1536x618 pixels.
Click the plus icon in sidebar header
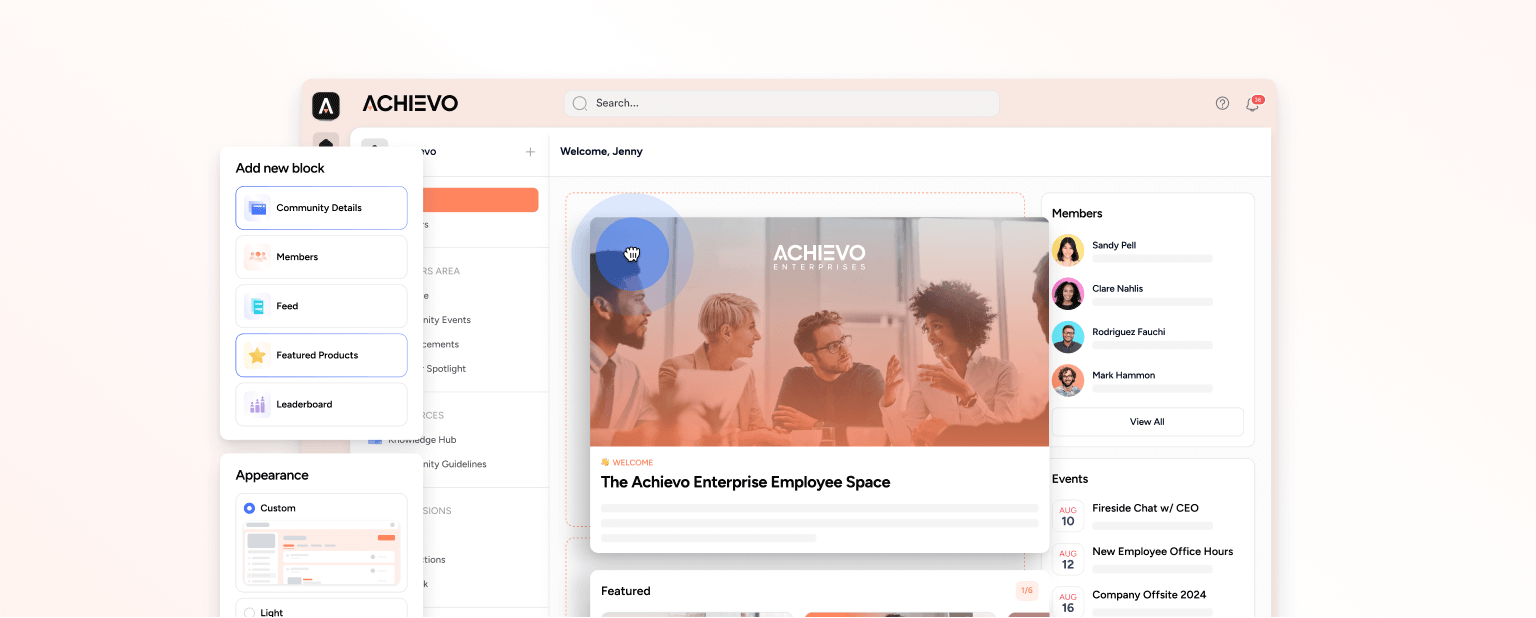click(x=530, y=152)
